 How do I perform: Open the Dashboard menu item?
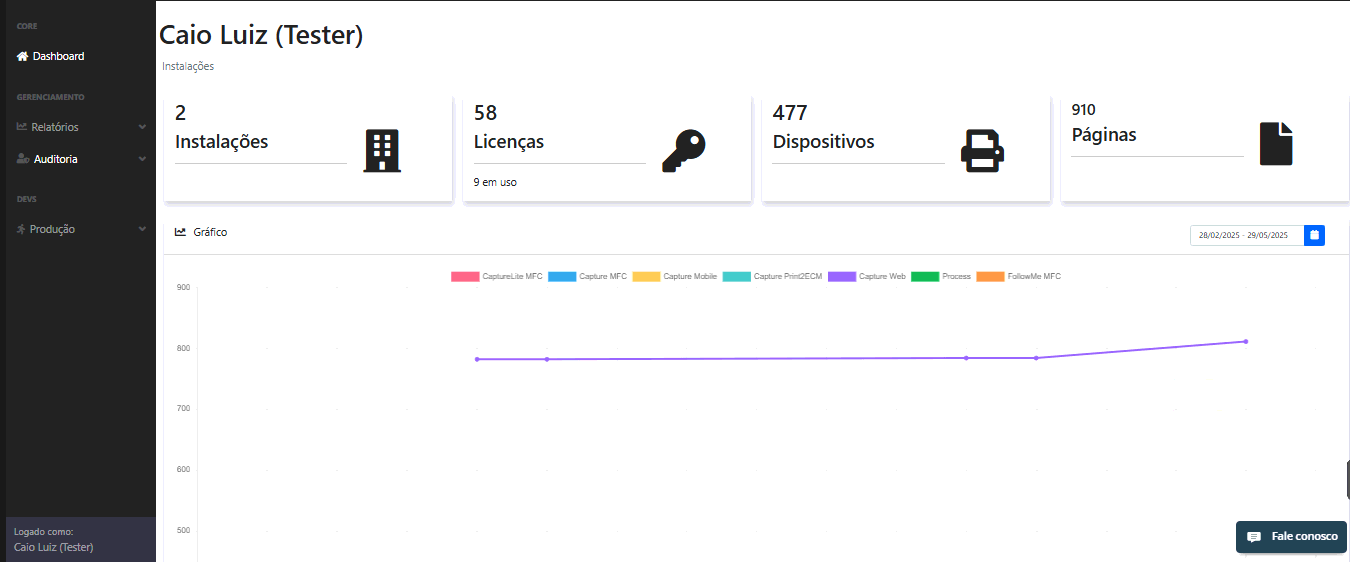(x=58, y=57)
